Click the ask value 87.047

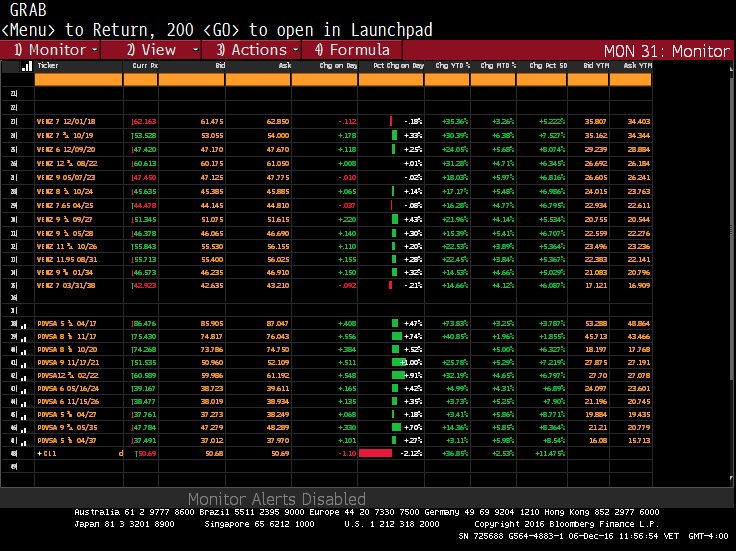278,324
